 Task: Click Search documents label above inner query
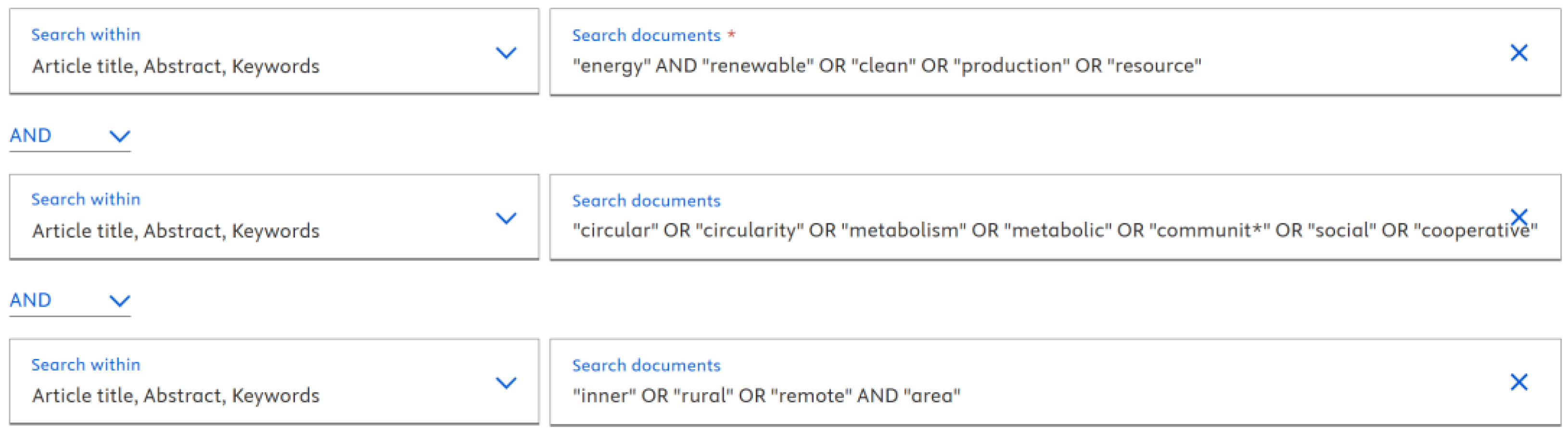[646, 365]
